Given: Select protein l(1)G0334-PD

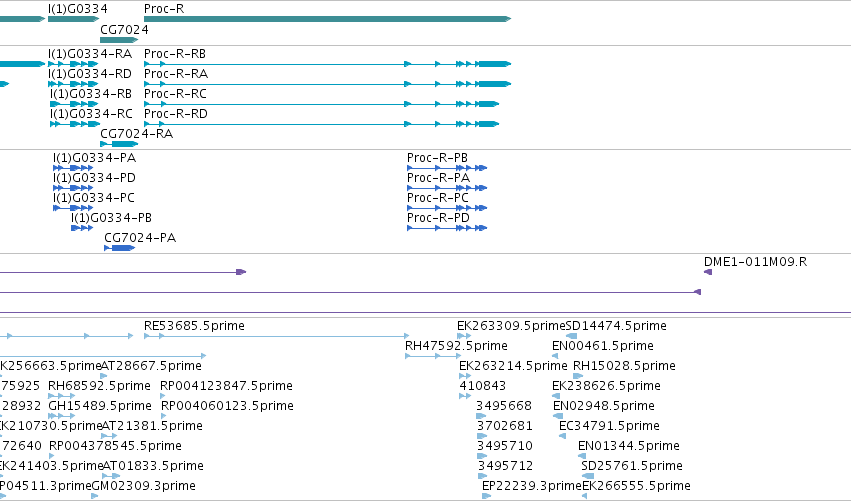Looking at the screenshot, I should click(x=73, y=188).
